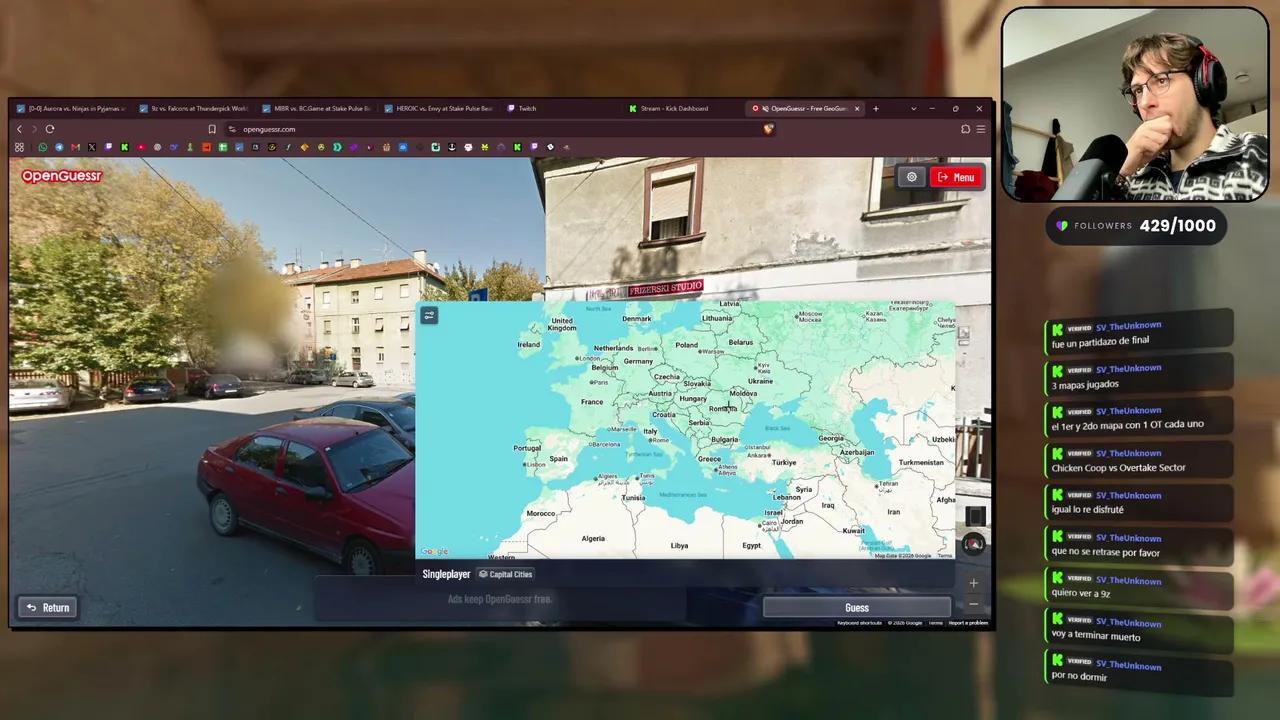Click the compass icon in Street View

coord(974,543)
